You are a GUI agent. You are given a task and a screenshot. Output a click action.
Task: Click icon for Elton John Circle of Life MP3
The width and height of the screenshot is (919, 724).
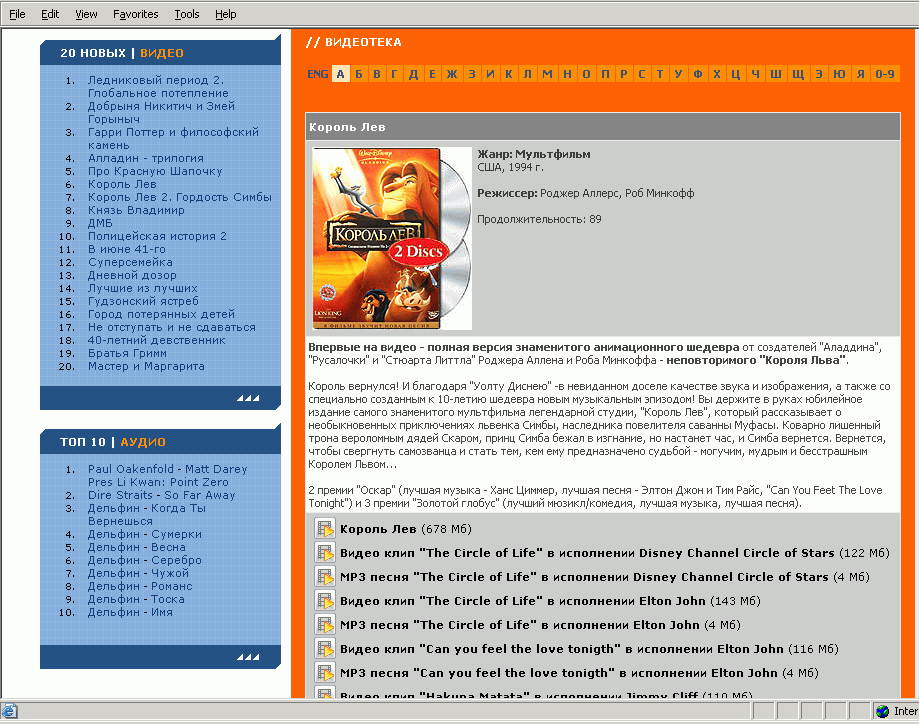tap(325, 625)
